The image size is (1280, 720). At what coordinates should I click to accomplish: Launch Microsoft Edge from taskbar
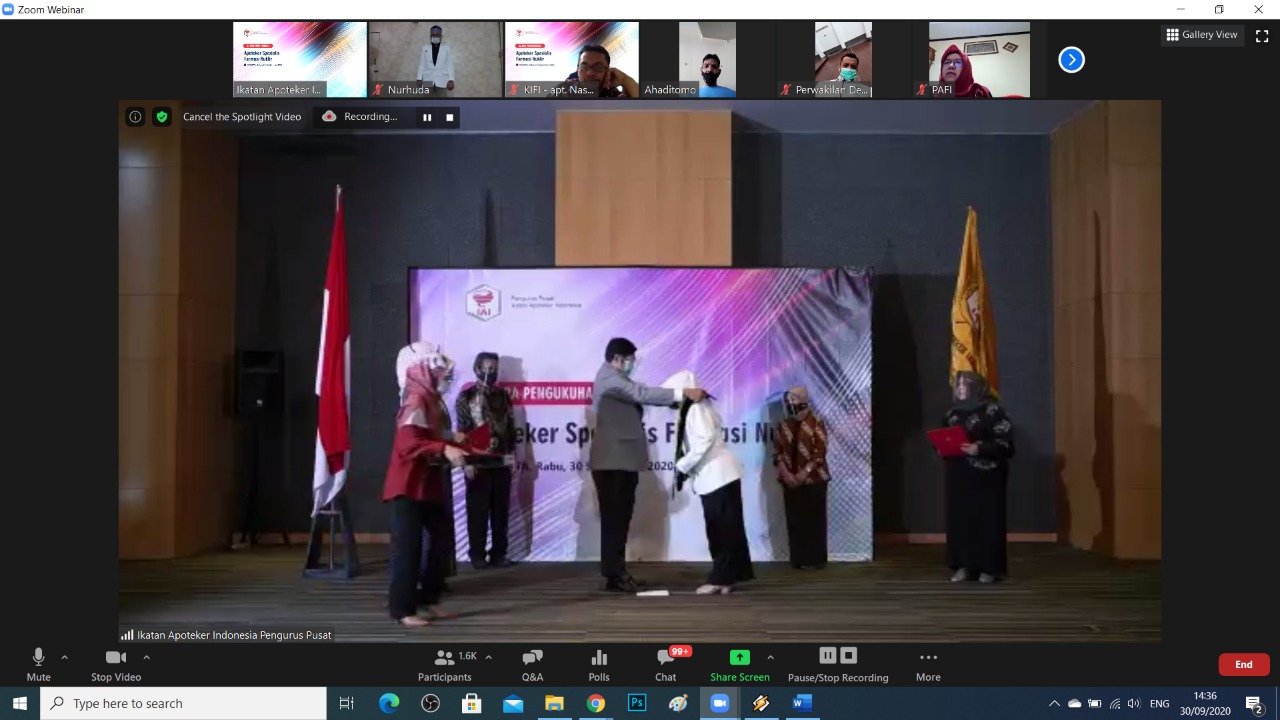[x=389, y=703]
